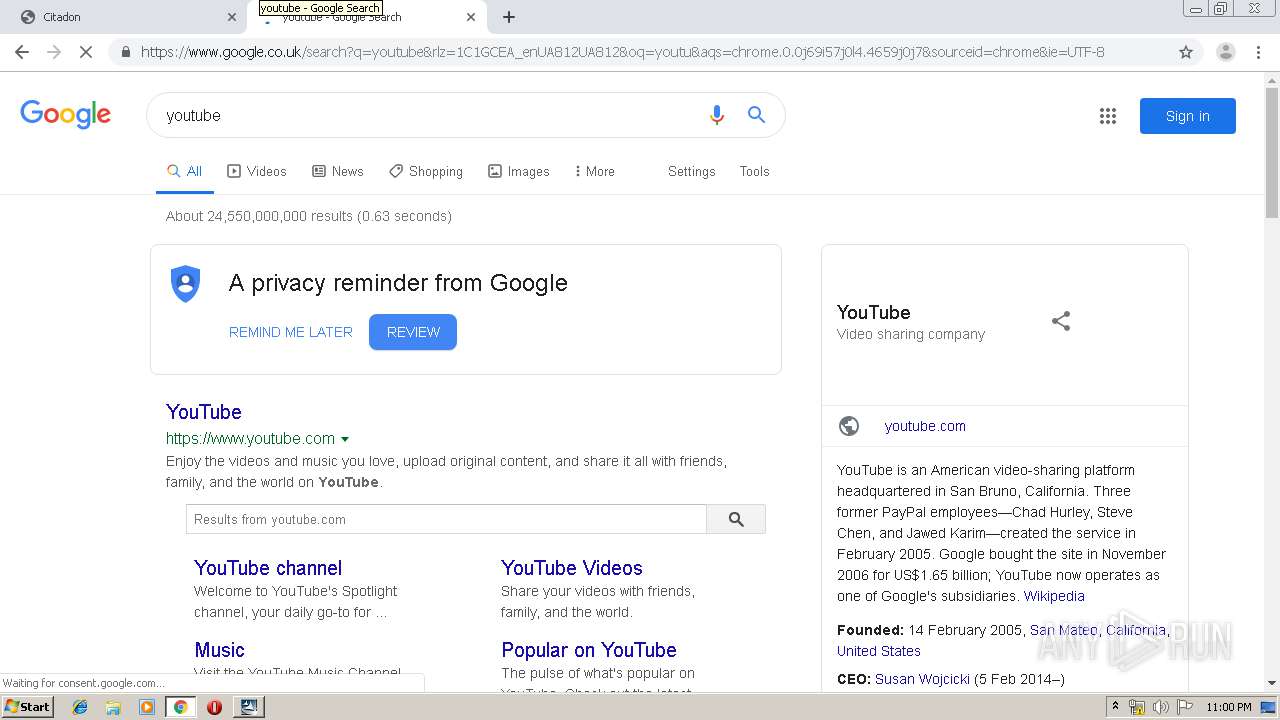This screenshot has height=720, width=1280.
Task: Open youtube.com link in knowledge panel
Action: point(925,426)
